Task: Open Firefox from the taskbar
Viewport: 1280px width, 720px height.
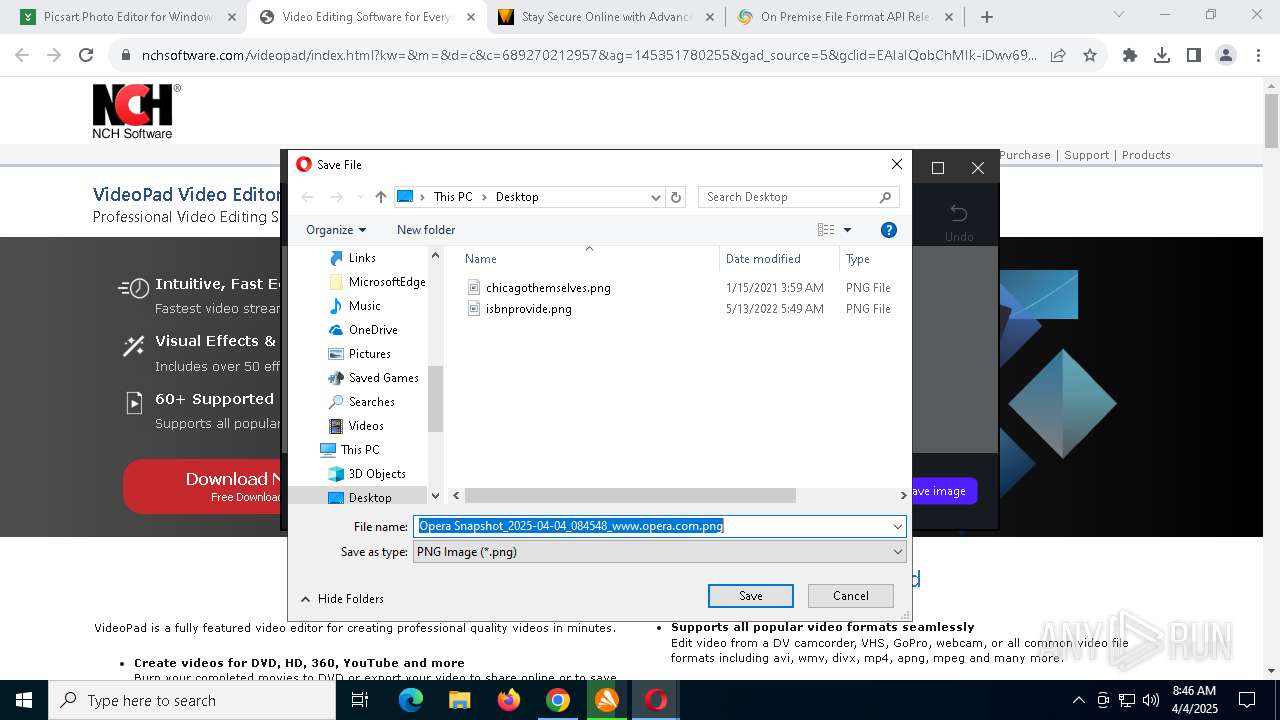Action: coord(509,700)
